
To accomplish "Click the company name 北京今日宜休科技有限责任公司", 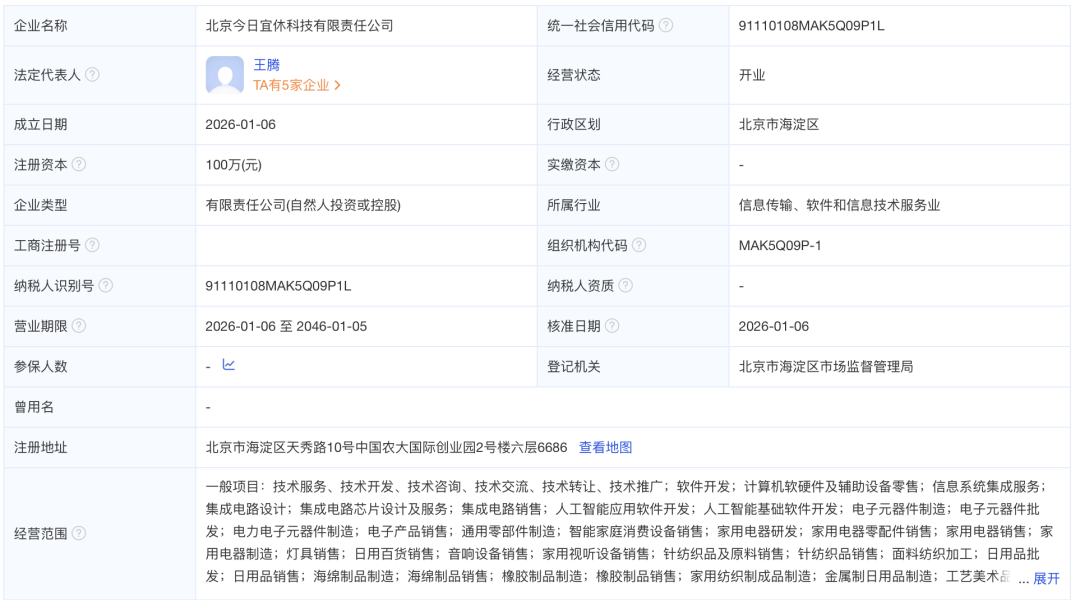I will [x=299, y=26].
